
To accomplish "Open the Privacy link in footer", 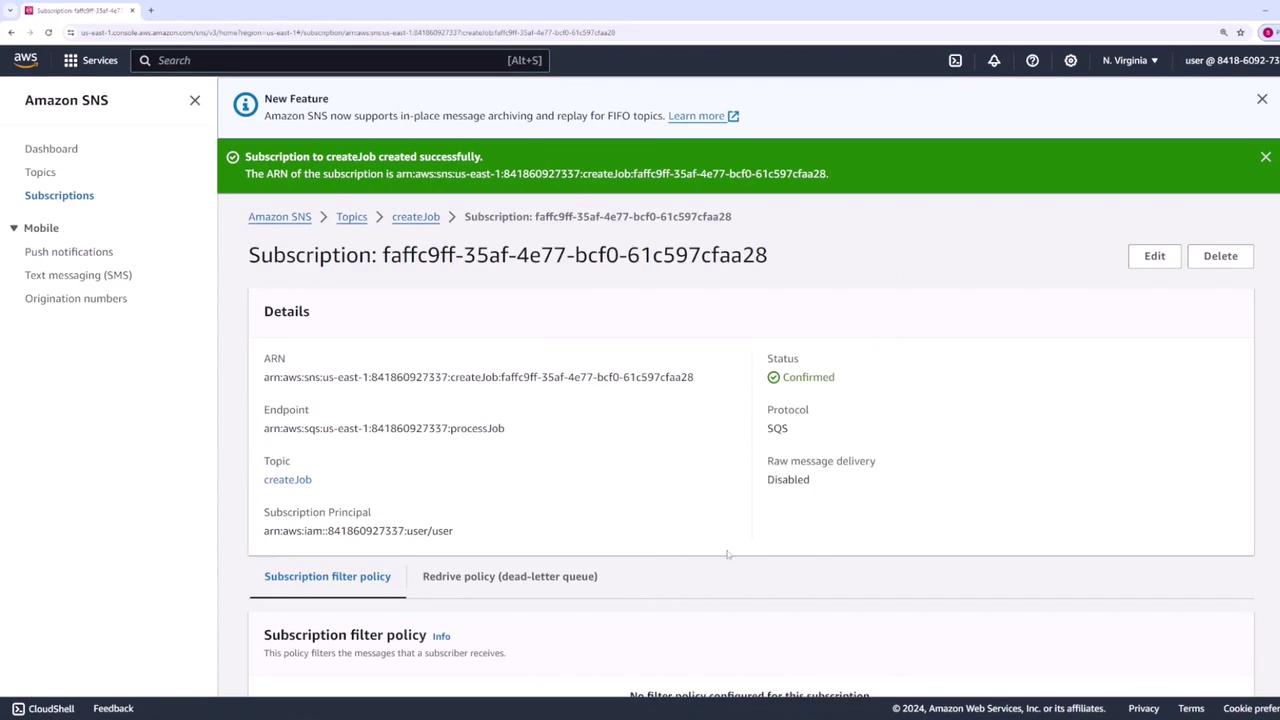I will point(1144,709).
